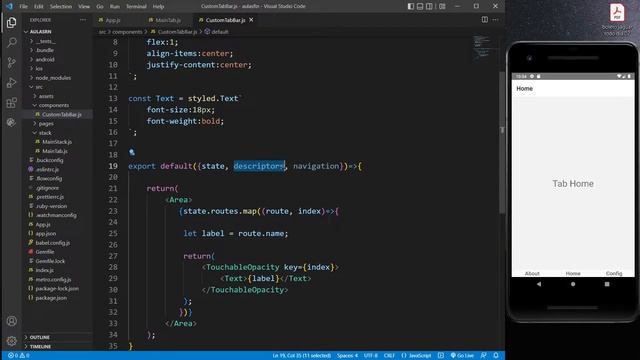This screenshot has height=360, width=640.
Task: Open the File menu
Action: click(24, 7)
